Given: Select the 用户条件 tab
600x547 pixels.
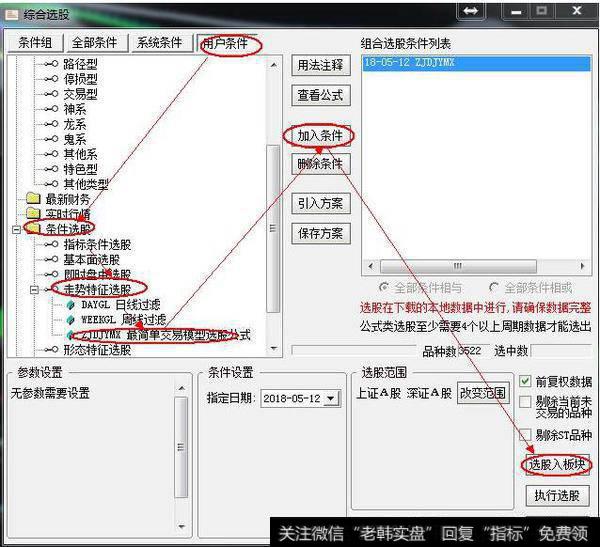Looking at the screenshot, I should (x=226, y=43).
